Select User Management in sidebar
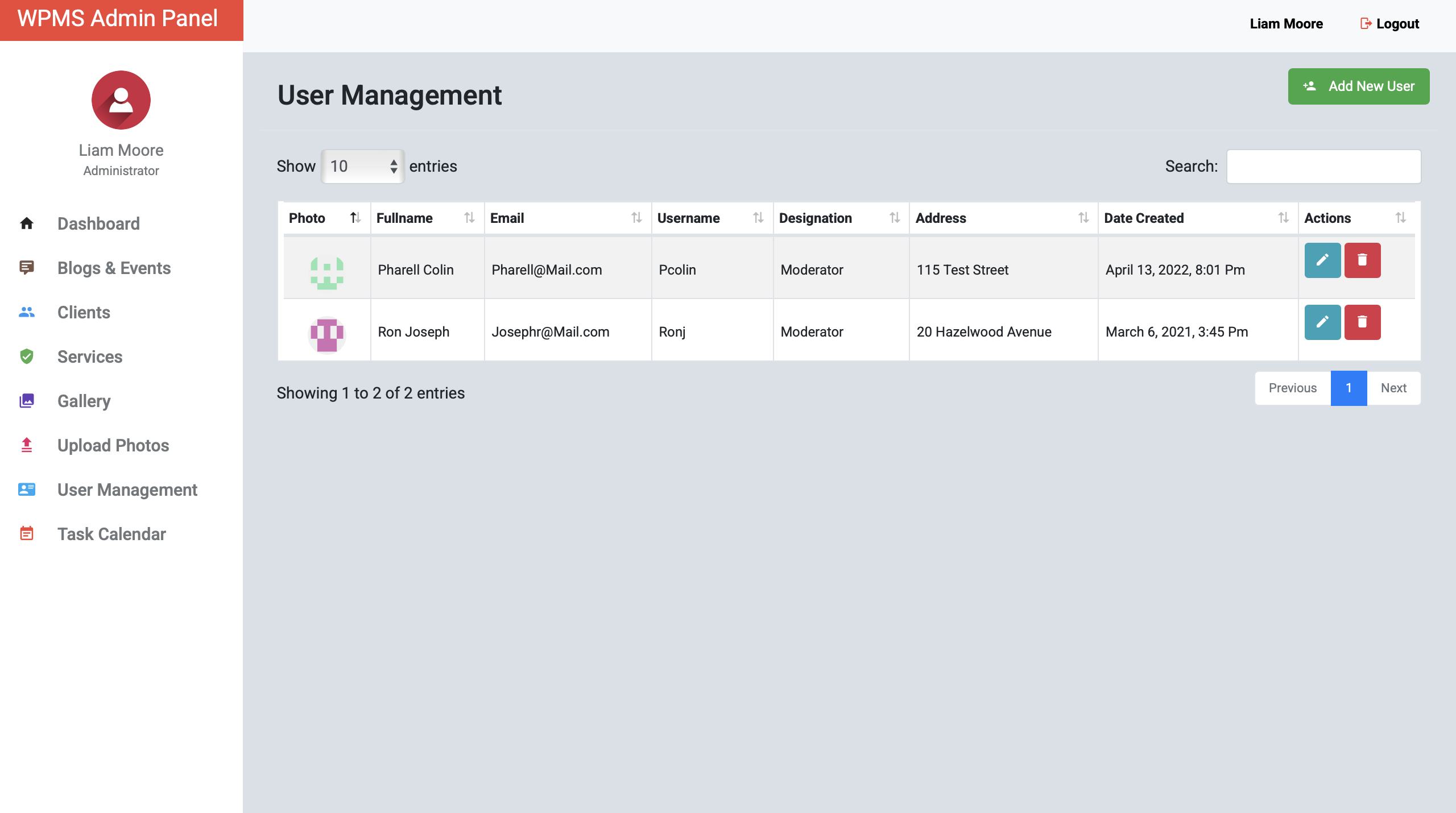Image resolution: width=1456 pixels, height=813 pixels. tap(127, 490)
